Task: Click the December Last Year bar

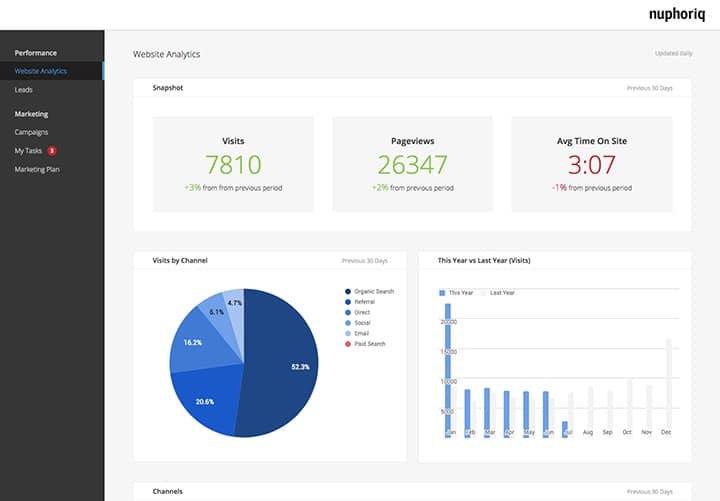Action: pyautogui.click(x=669, y=386)
